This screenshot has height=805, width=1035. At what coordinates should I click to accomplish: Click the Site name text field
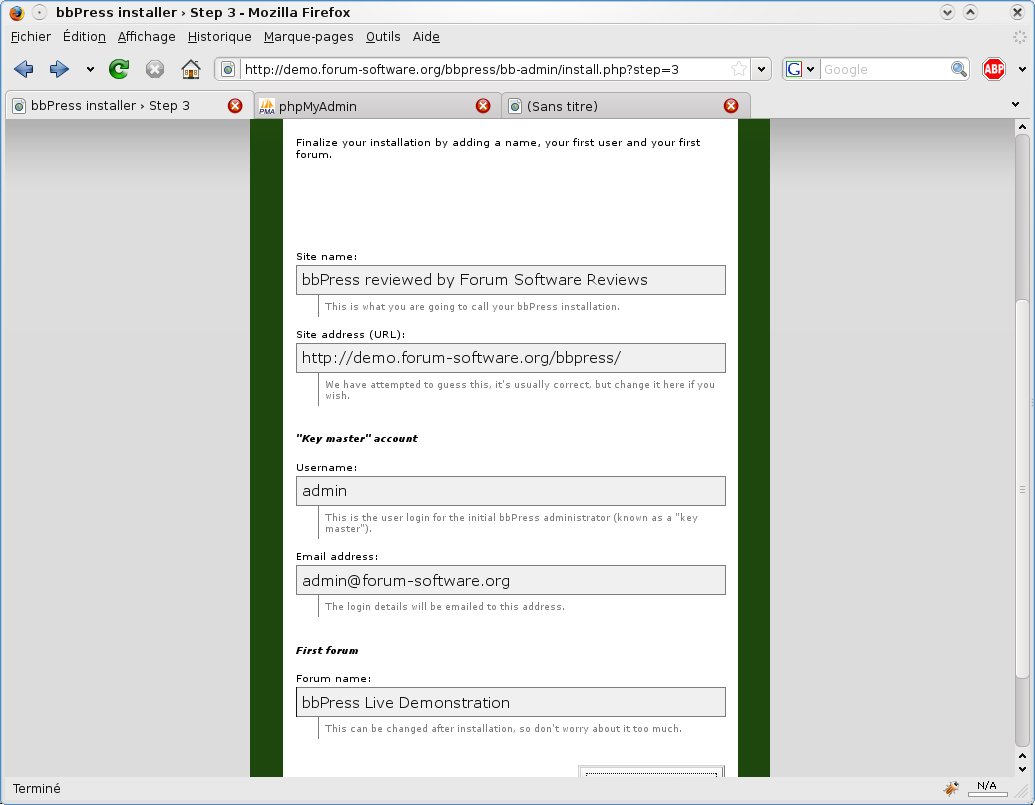click(511, 280)
